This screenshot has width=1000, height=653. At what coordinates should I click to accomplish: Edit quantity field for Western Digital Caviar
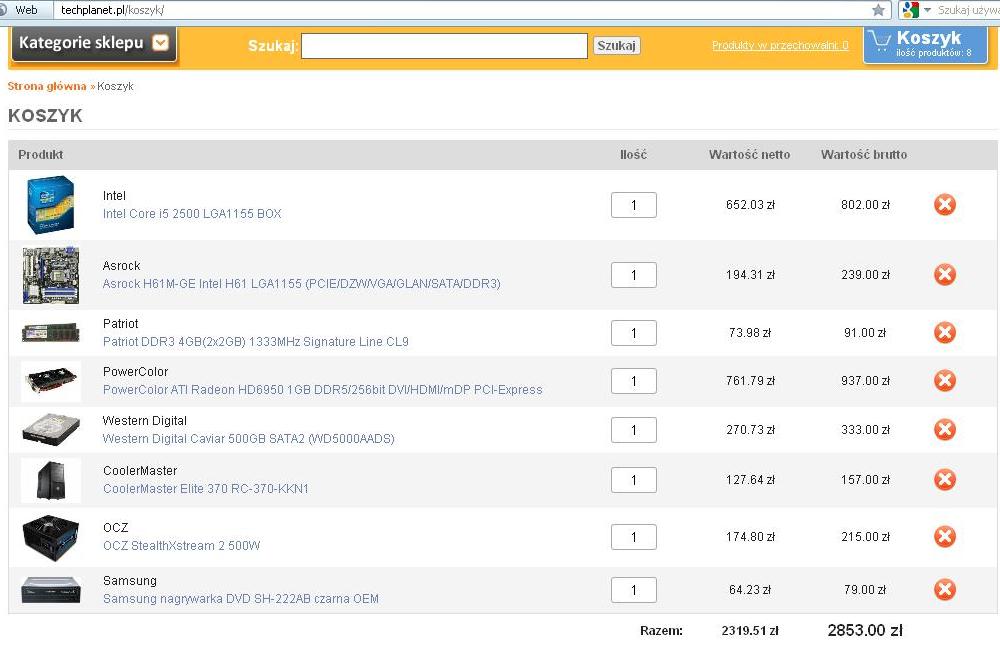[x=633, y=430]
